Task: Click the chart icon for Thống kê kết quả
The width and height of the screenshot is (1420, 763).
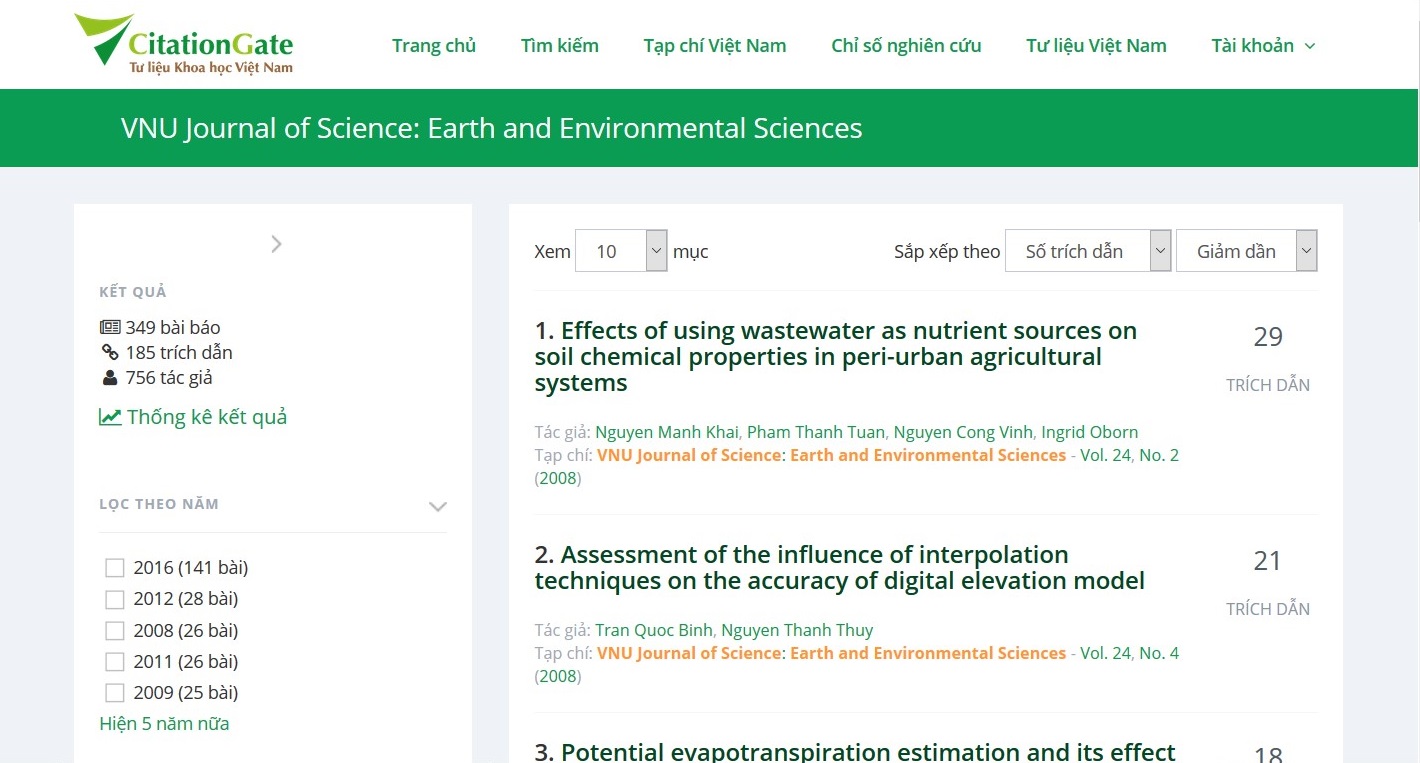Action: click(x=110, y=417)
